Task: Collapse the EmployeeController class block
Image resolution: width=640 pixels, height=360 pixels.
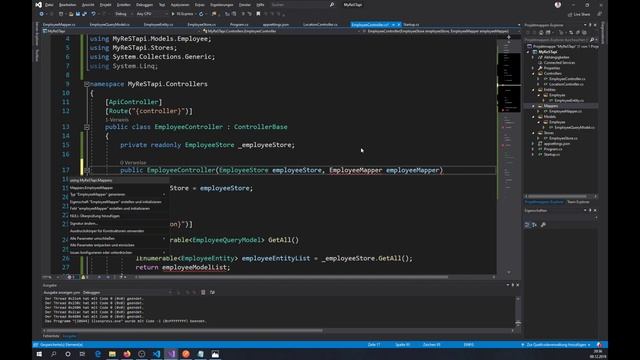Action: (x=87, y=127)
